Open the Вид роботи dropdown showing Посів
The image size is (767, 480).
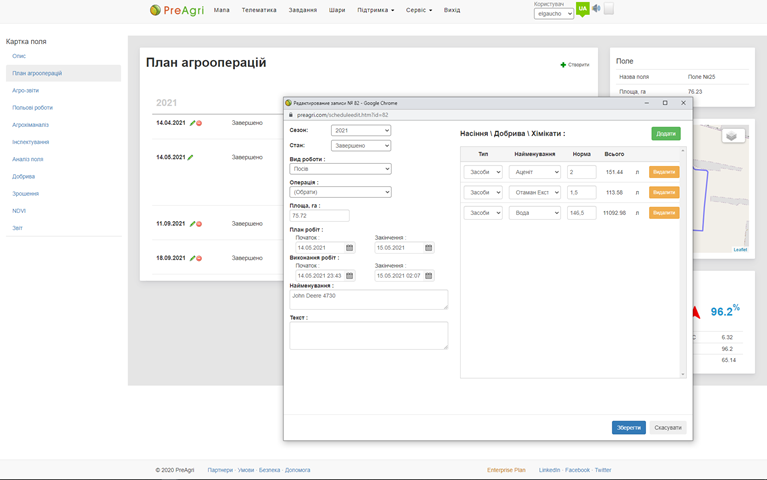click(x=340, y=169)
